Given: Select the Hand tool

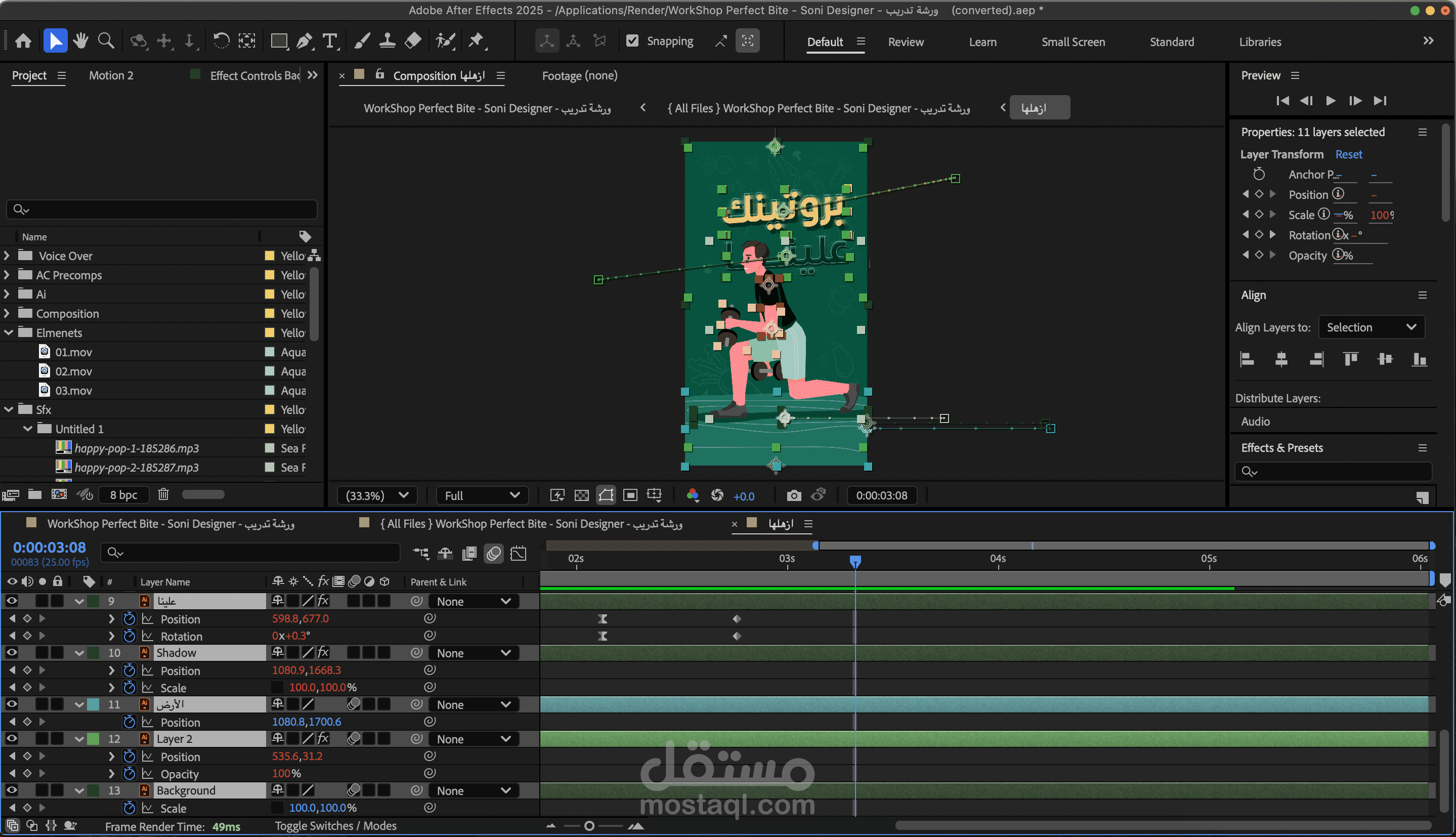Looking at the screenshot, I should click(x=80, y=41).
